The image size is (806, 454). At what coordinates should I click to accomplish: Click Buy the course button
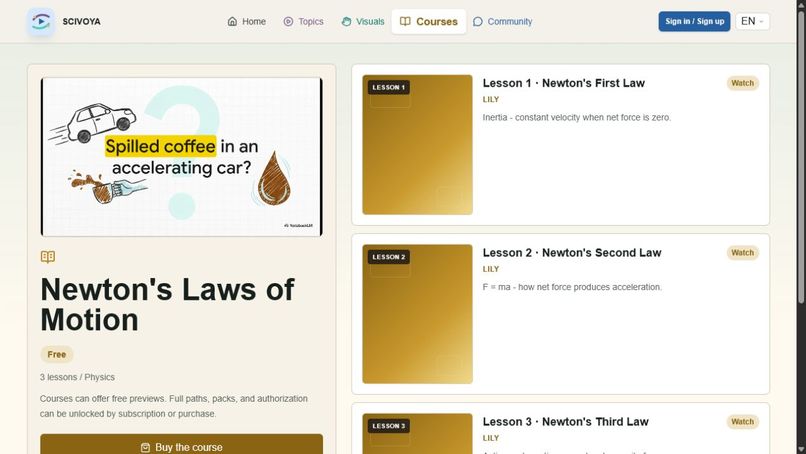click(181, 444)
